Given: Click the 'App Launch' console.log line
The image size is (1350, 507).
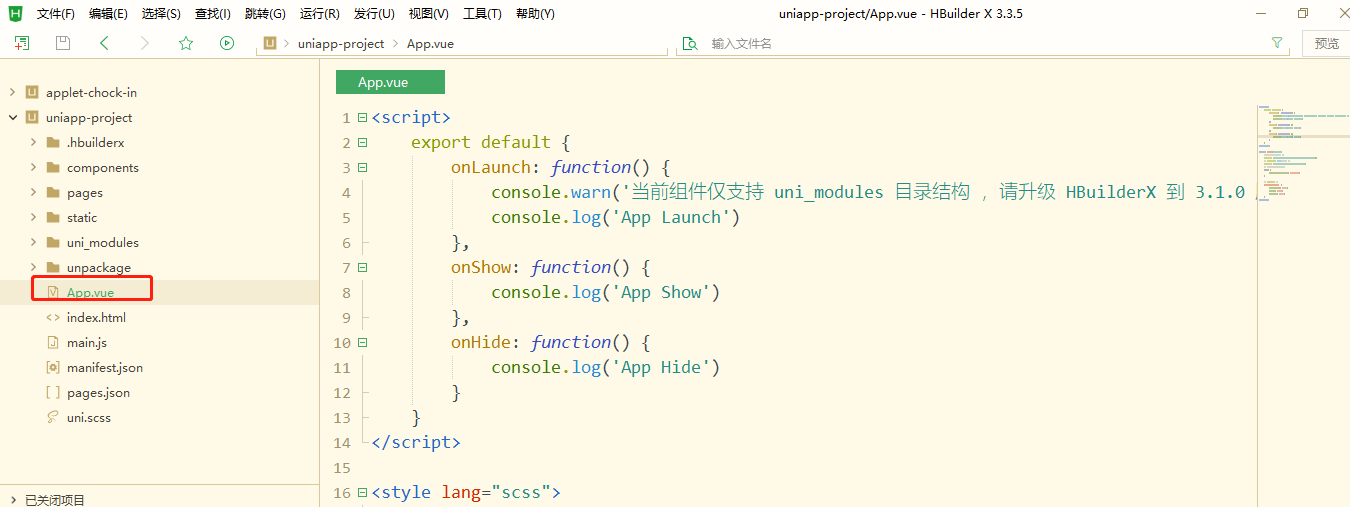Looking at the screenshot, I should (615, 218).
